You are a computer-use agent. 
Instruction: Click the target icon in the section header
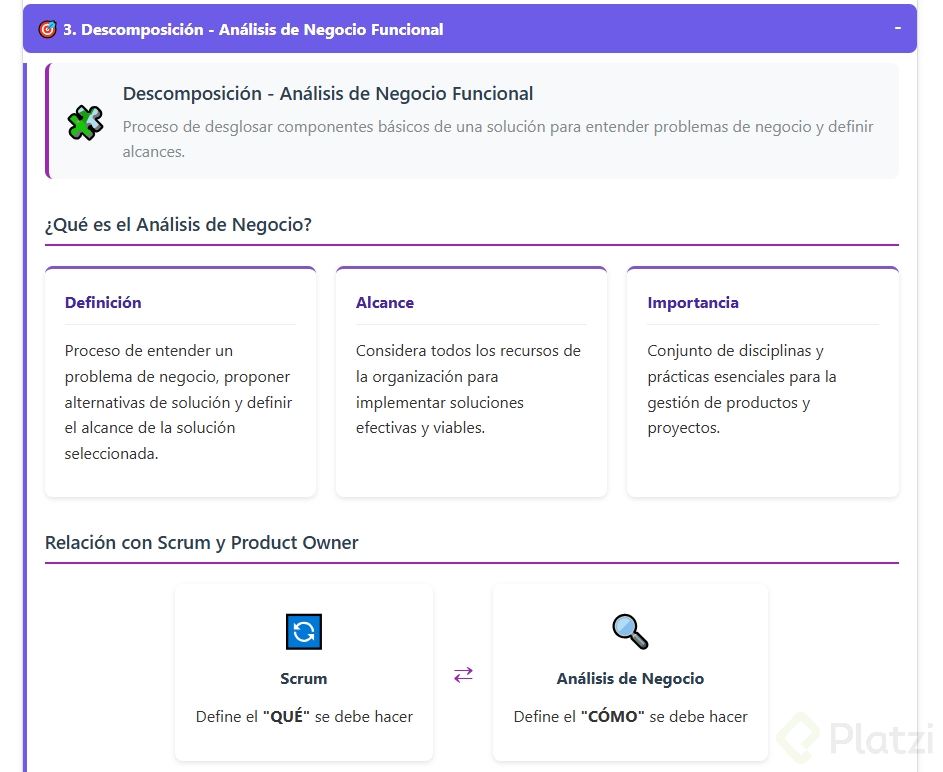coord(47,30)
